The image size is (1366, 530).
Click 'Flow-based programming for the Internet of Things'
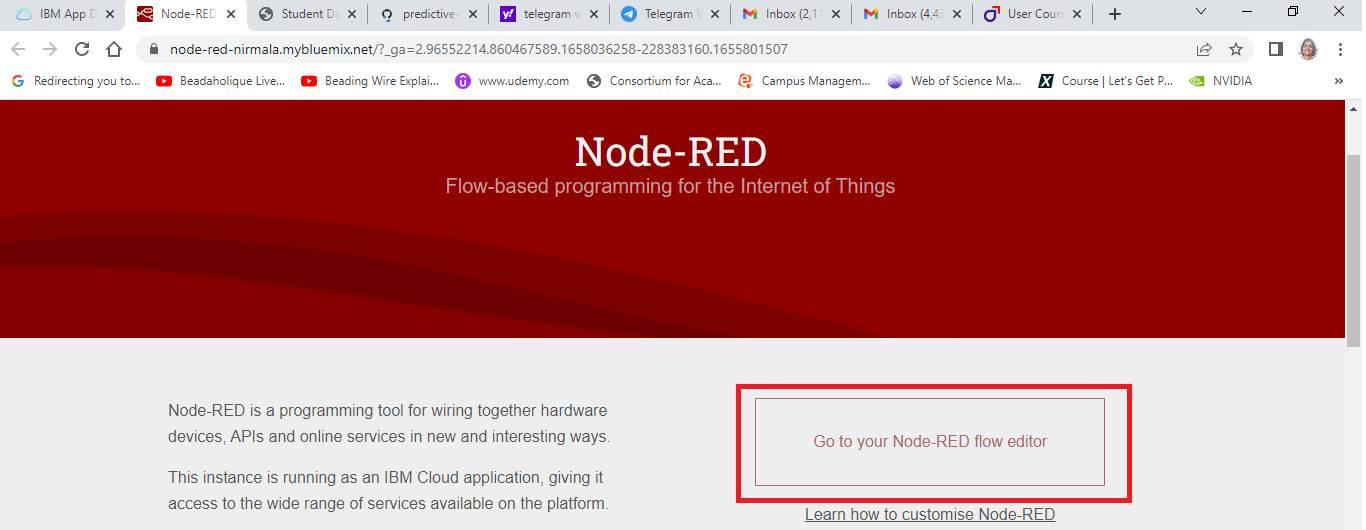(670, 186)
